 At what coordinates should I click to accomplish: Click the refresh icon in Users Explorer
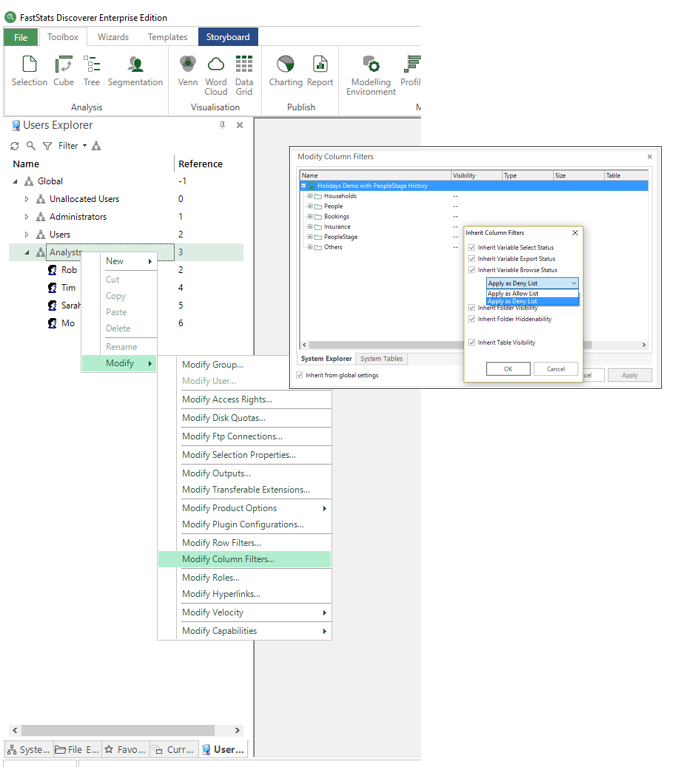point(14,146)
